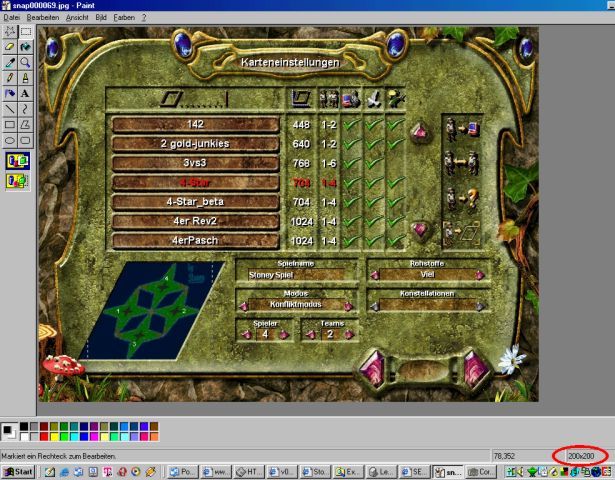
Task: Switch to the 'Ex...' taskbar window
Action: 349,472
